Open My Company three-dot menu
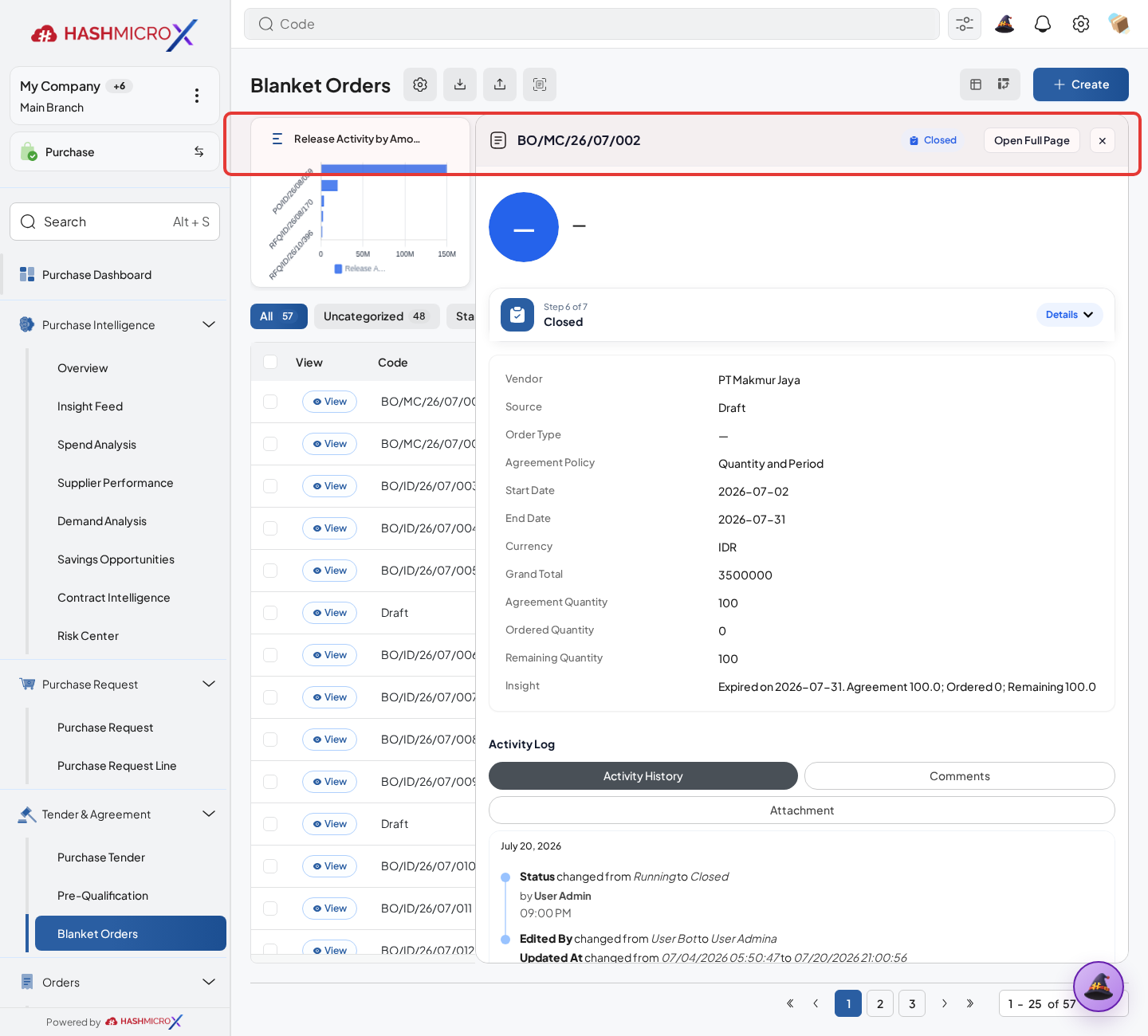The height and width of the screenshot is (1036, 1148). [x=197, y=96]
